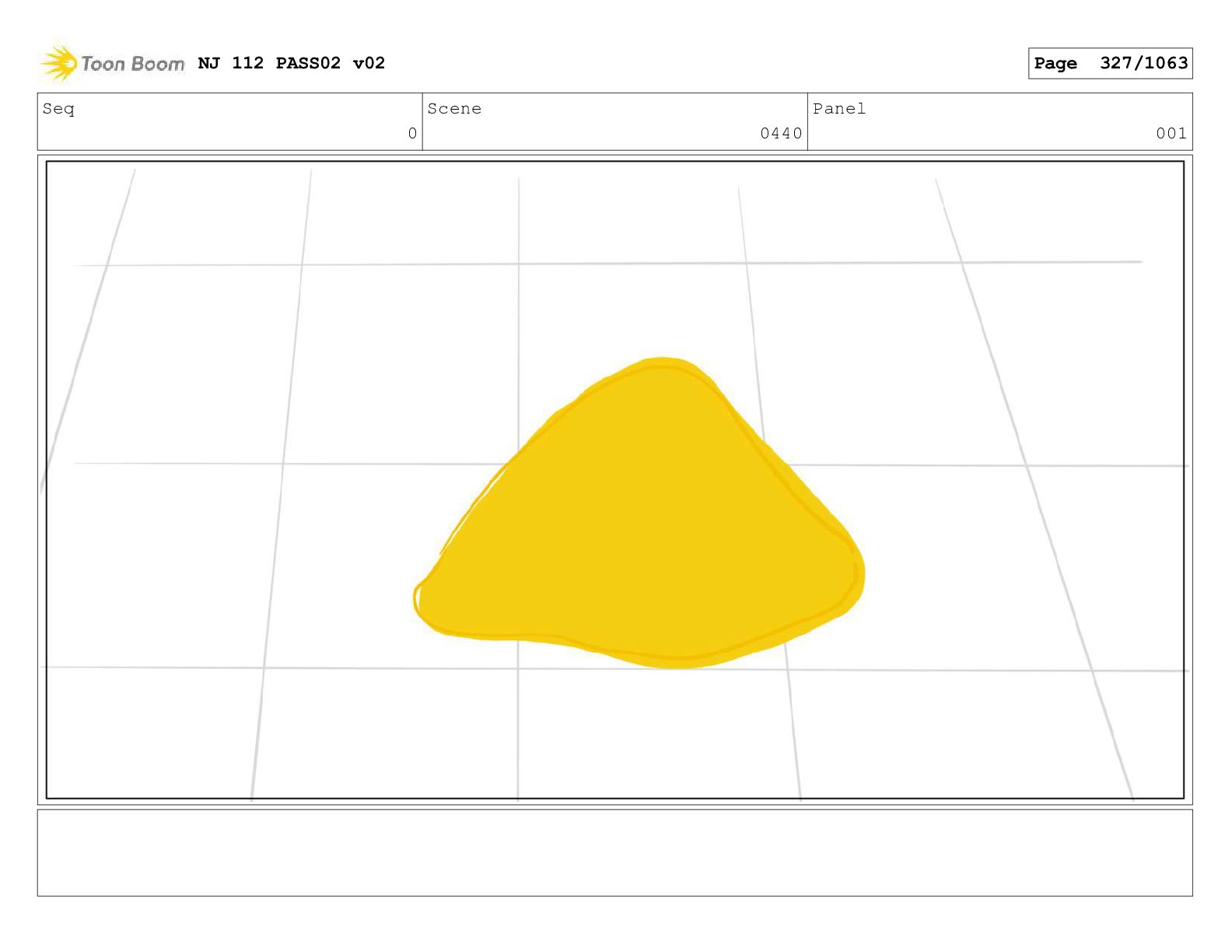Image resolution: width=1232 pixels, height=952 pixels.
Task: Click the Seq value '0'
Action: [412, 134]
